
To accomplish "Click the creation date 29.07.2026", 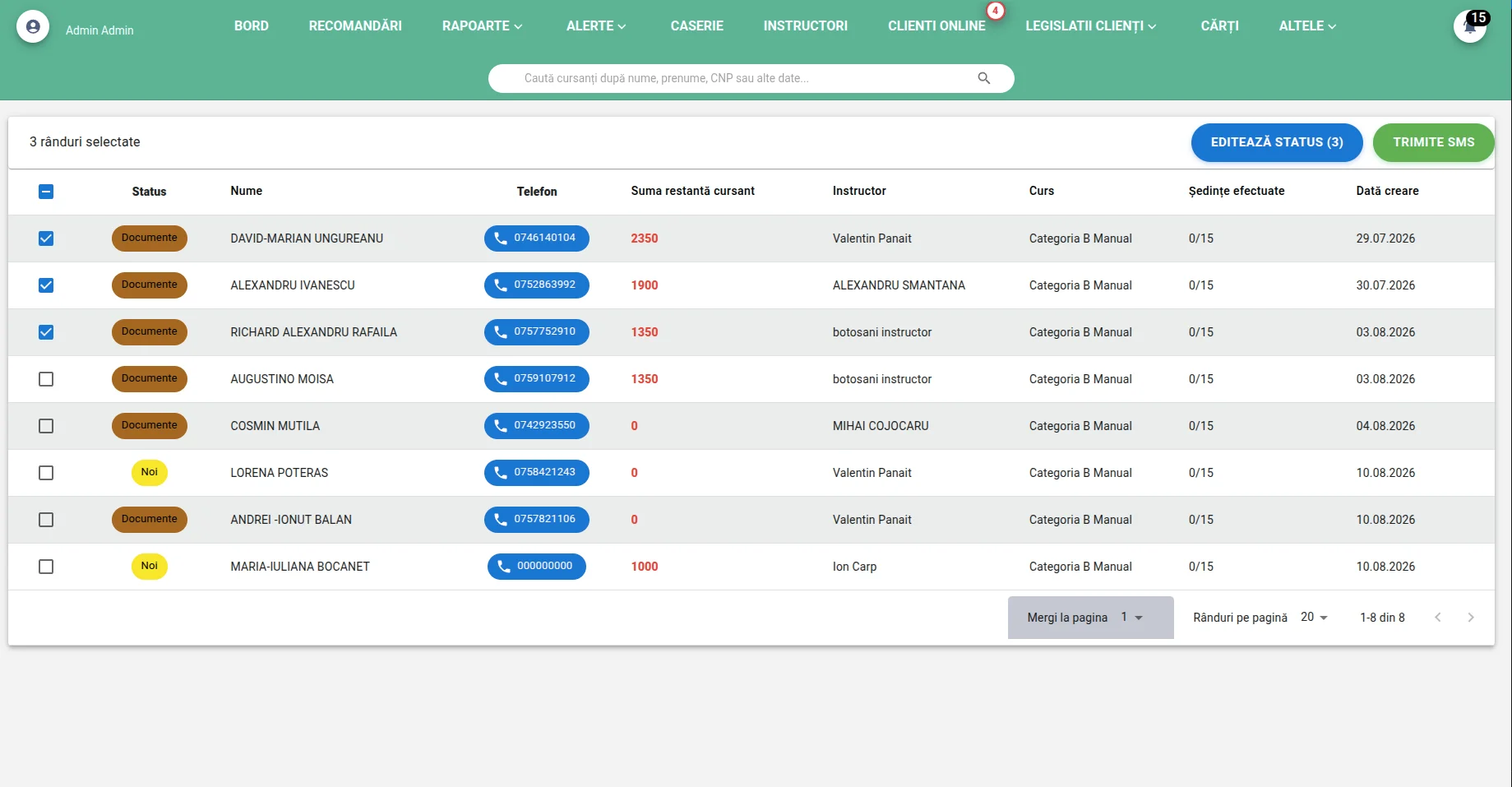I will click(1385, 238).
